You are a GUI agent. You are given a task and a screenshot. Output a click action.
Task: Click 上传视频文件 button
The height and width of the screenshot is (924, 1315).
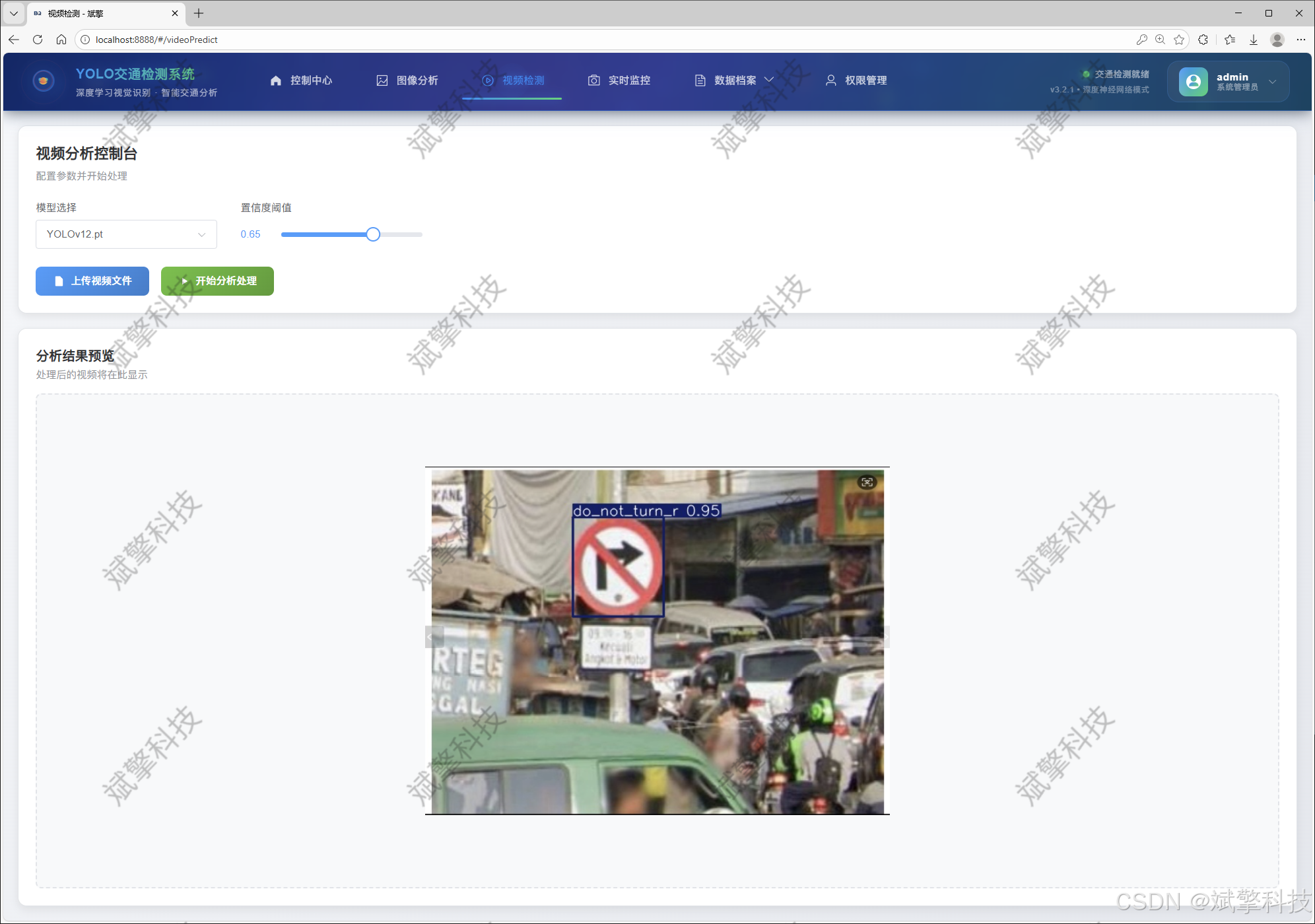click(x=92, y=281)
